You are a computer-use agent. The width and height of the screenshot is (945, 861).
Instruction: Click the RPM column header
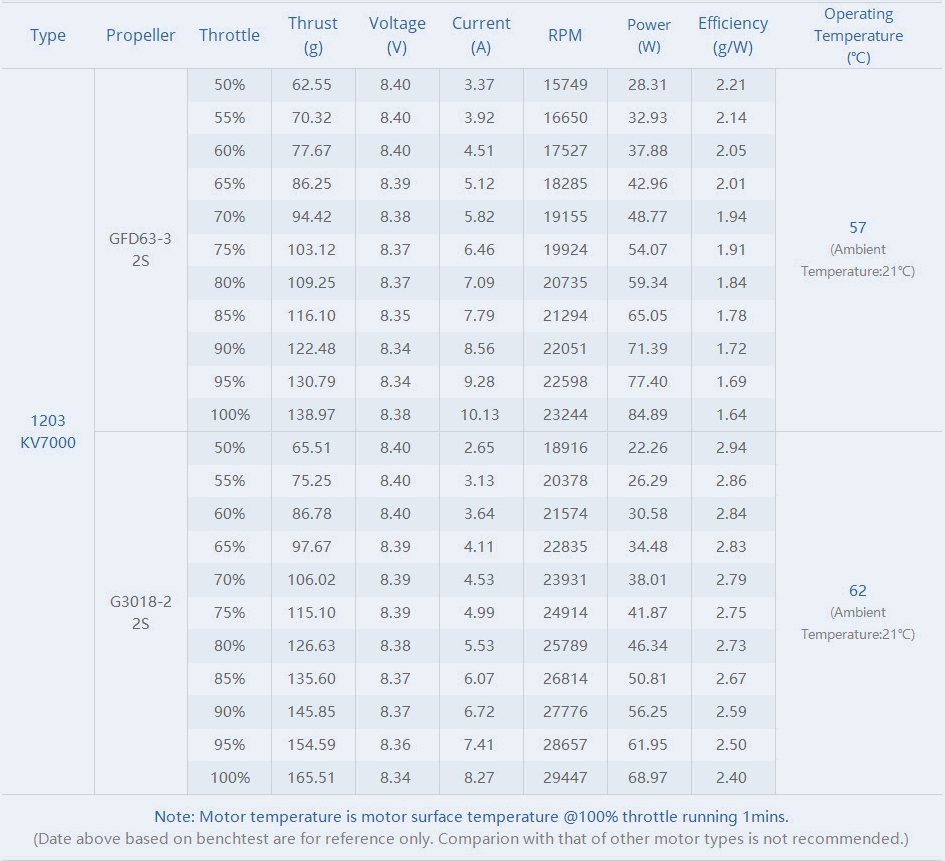565,35
